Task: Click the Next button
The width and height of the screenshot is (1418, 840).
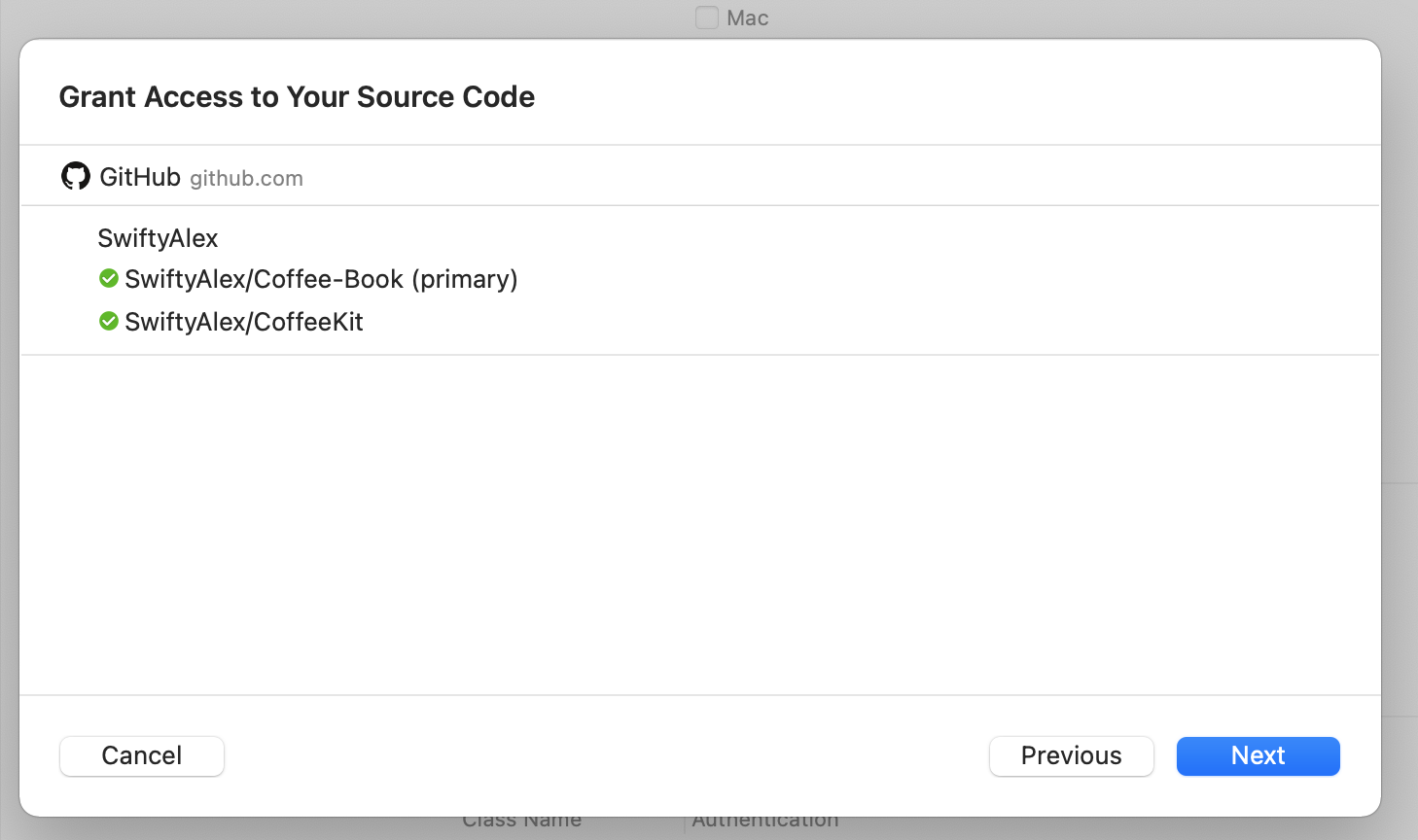Action: (x=1258, y=755)
